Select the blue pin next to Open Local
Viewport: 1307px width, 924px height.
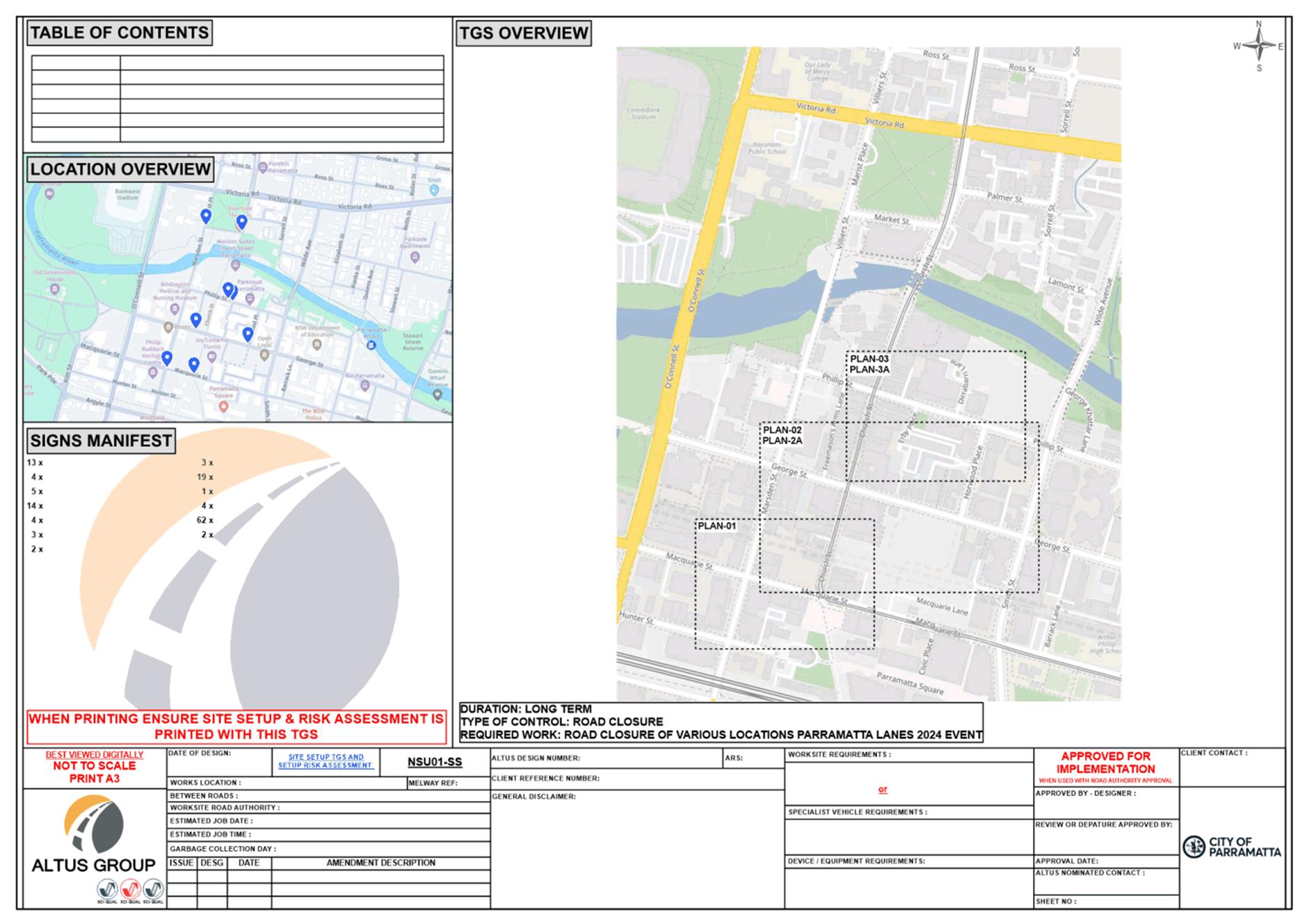click(248, 334)
